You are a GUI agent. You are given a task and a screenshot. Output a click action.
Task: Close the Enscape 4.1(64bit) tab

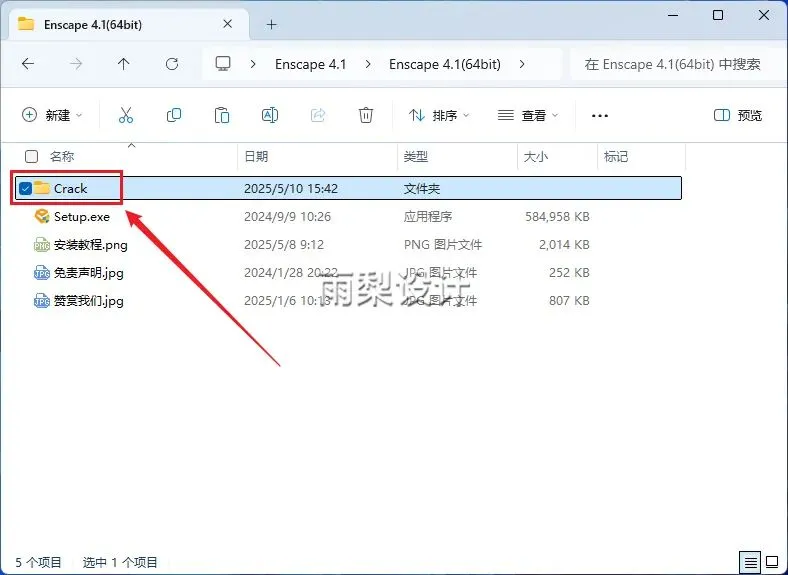point(227,24)
